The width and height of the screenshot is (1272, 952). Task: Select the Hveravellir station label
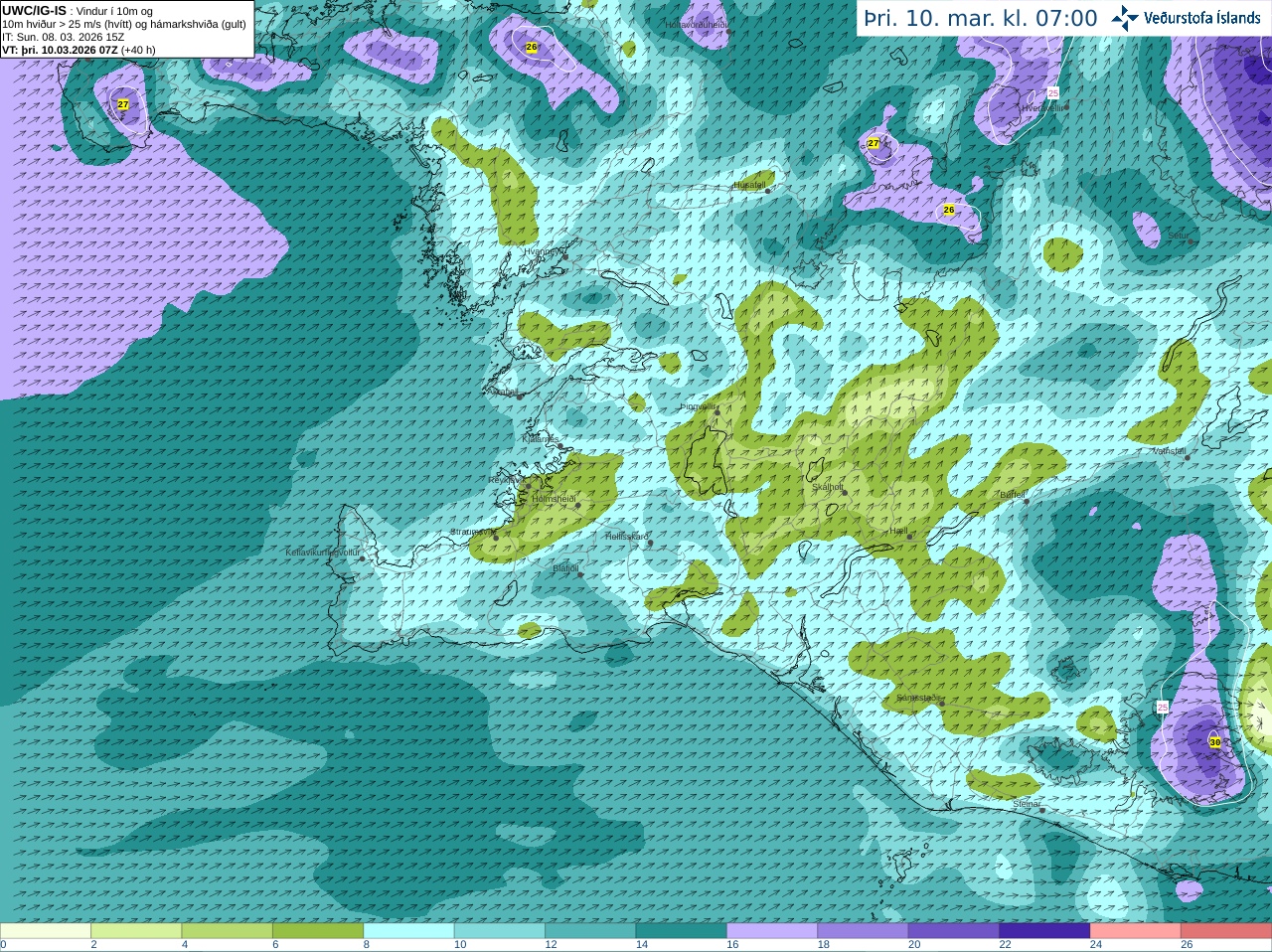click(1042, 107)
